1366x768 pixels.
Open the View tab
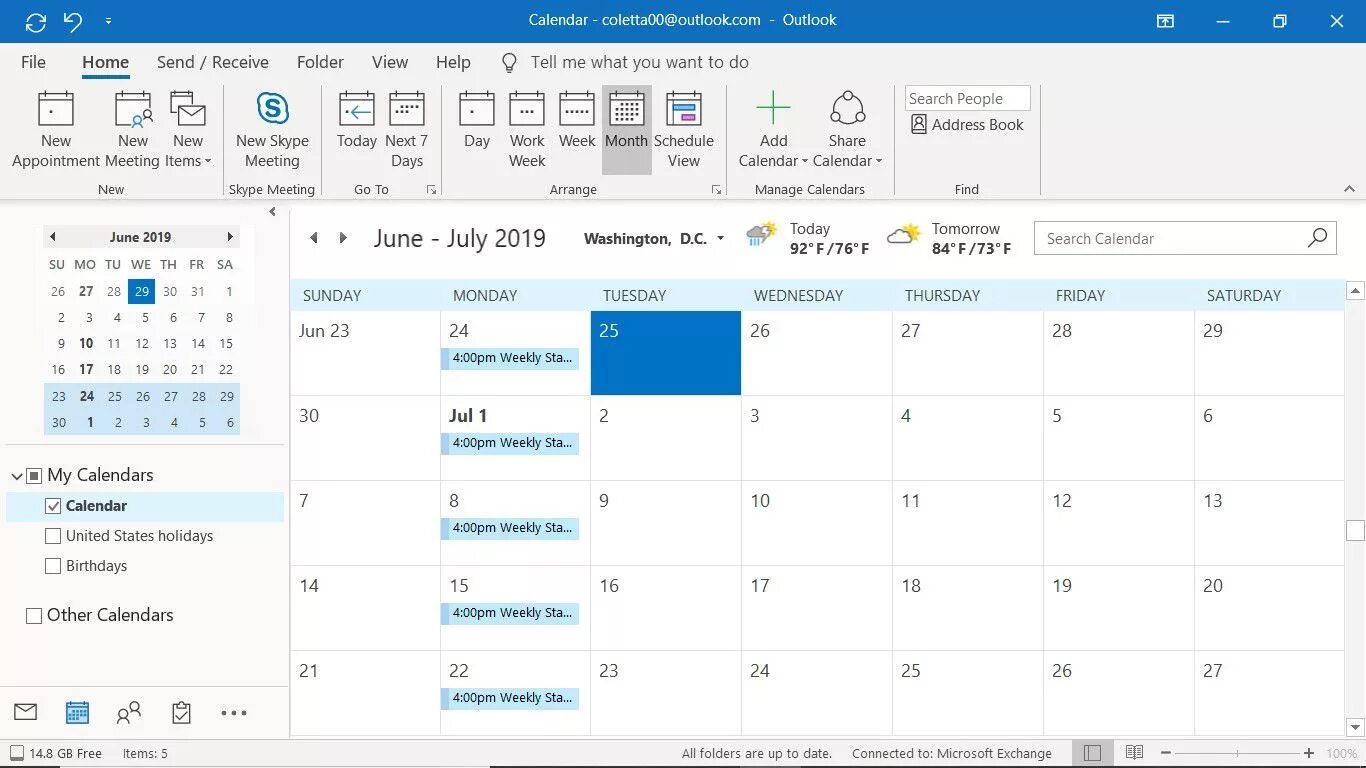(390, 62)
